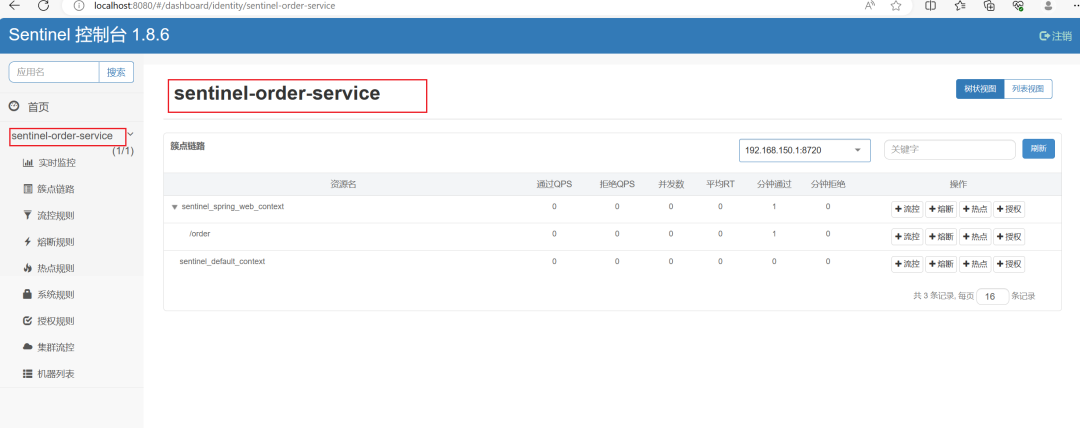Click the site info icon in address bar
The width and height of the screenshot is (1080, 428).
79,6
